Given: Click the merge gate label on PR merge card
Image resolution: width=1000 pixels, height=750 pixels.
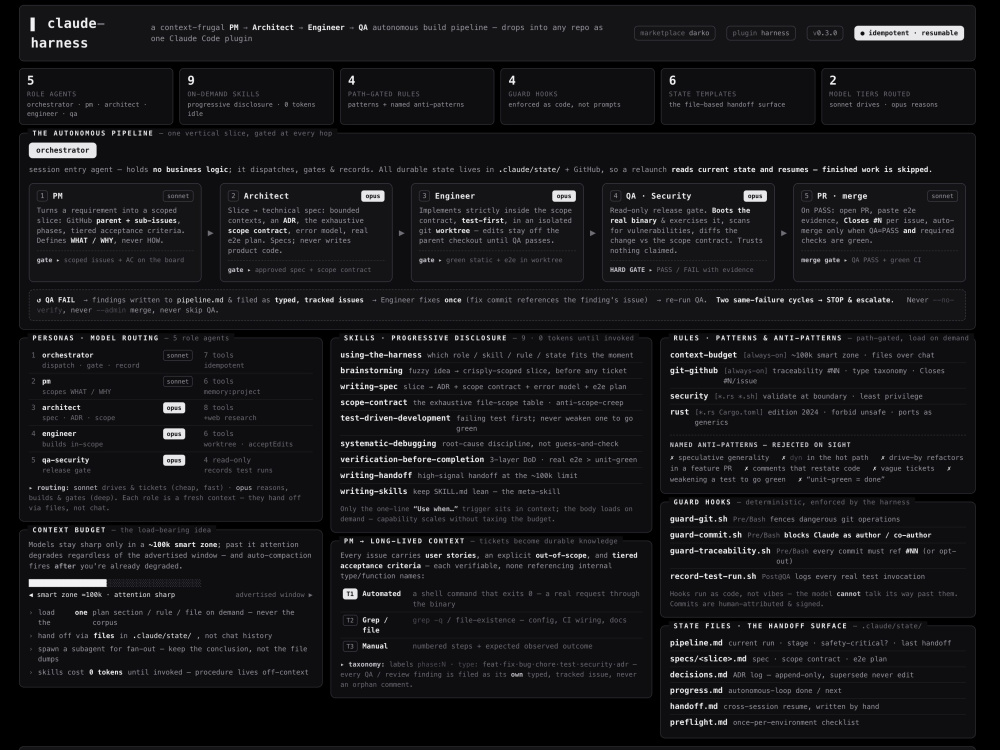Looking at the screenshot, I should tap(821, 260).
